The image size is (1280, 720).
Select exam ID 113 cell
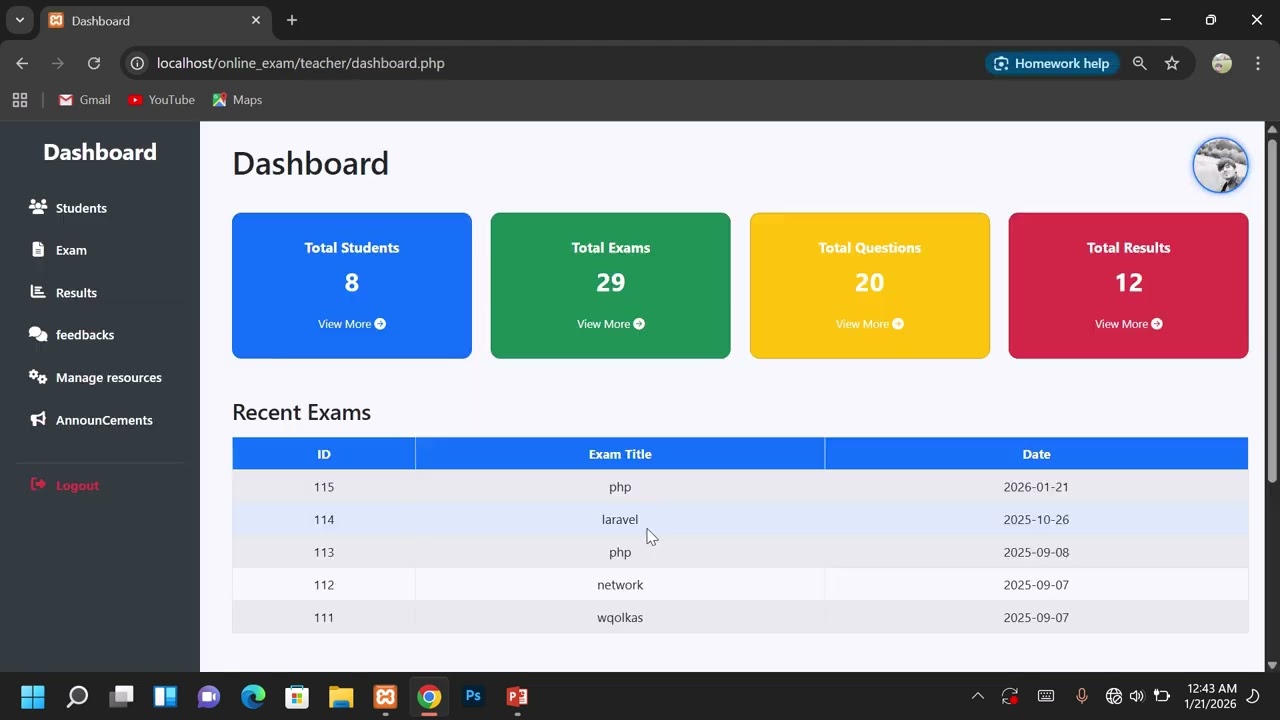324,552
